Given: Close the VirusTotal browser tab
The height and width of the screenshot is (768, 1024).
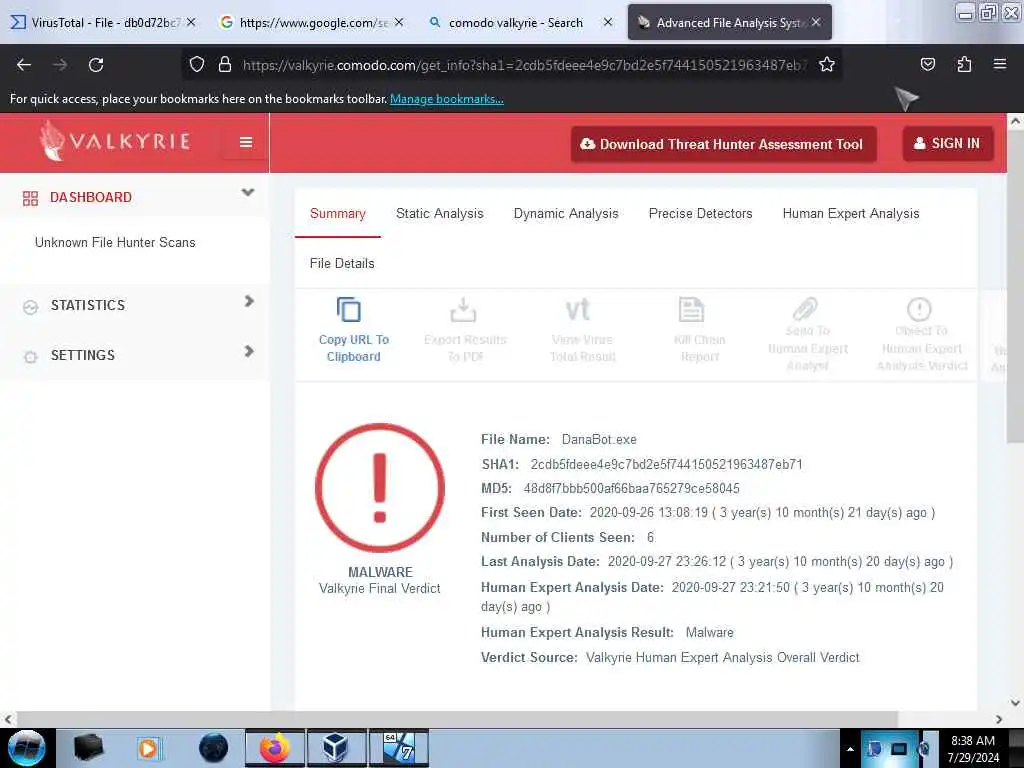Looking at the screenshot, I should 191,22.
